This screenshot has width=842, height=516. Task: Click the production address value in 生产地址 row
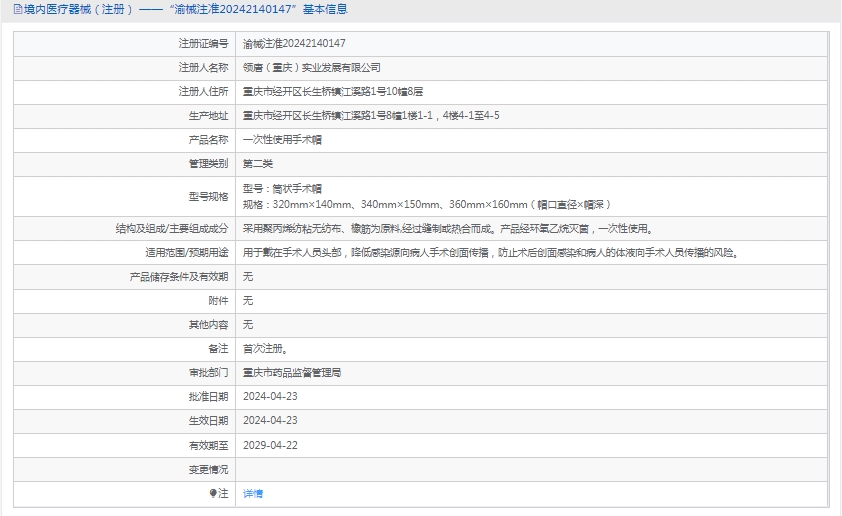[371, 115]
